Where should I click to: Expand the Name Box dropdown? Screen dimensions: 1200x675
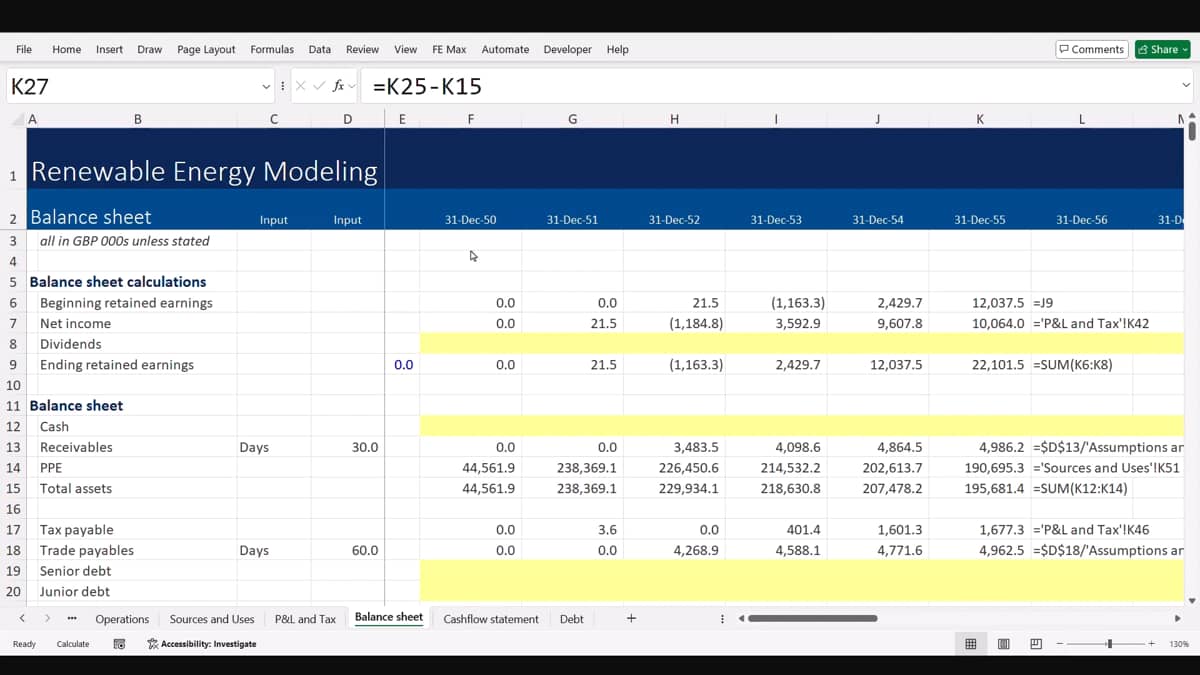[266, 86]
